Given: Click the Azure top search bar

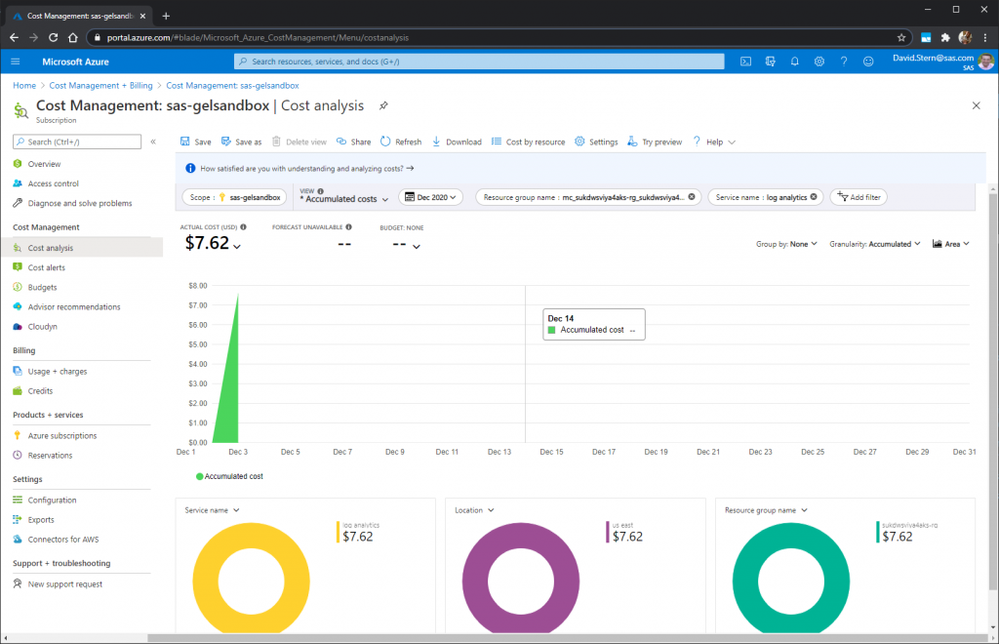Looking at the screenshot, I should 479,62.
